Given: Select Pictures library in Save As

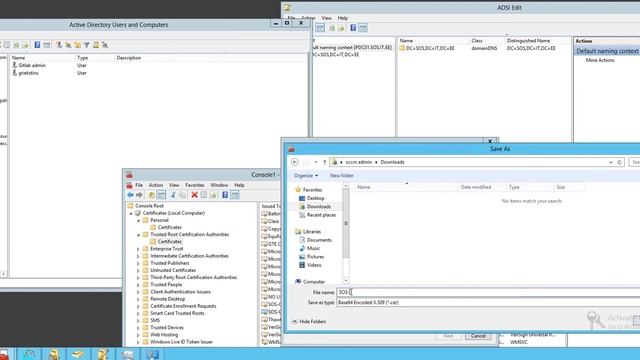Looking at the screenshot, I should pos(311,257).
